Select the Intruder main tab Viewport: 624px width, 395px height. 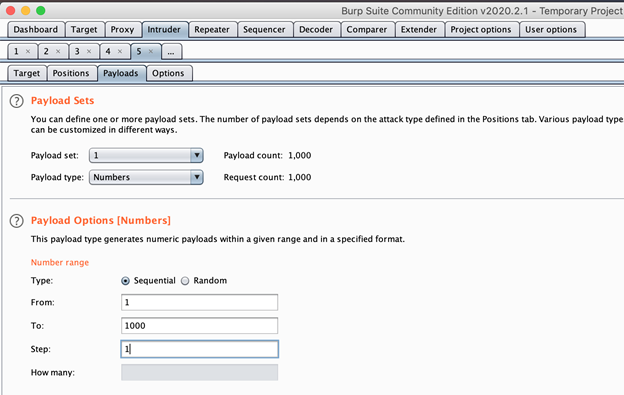[164, 29]
